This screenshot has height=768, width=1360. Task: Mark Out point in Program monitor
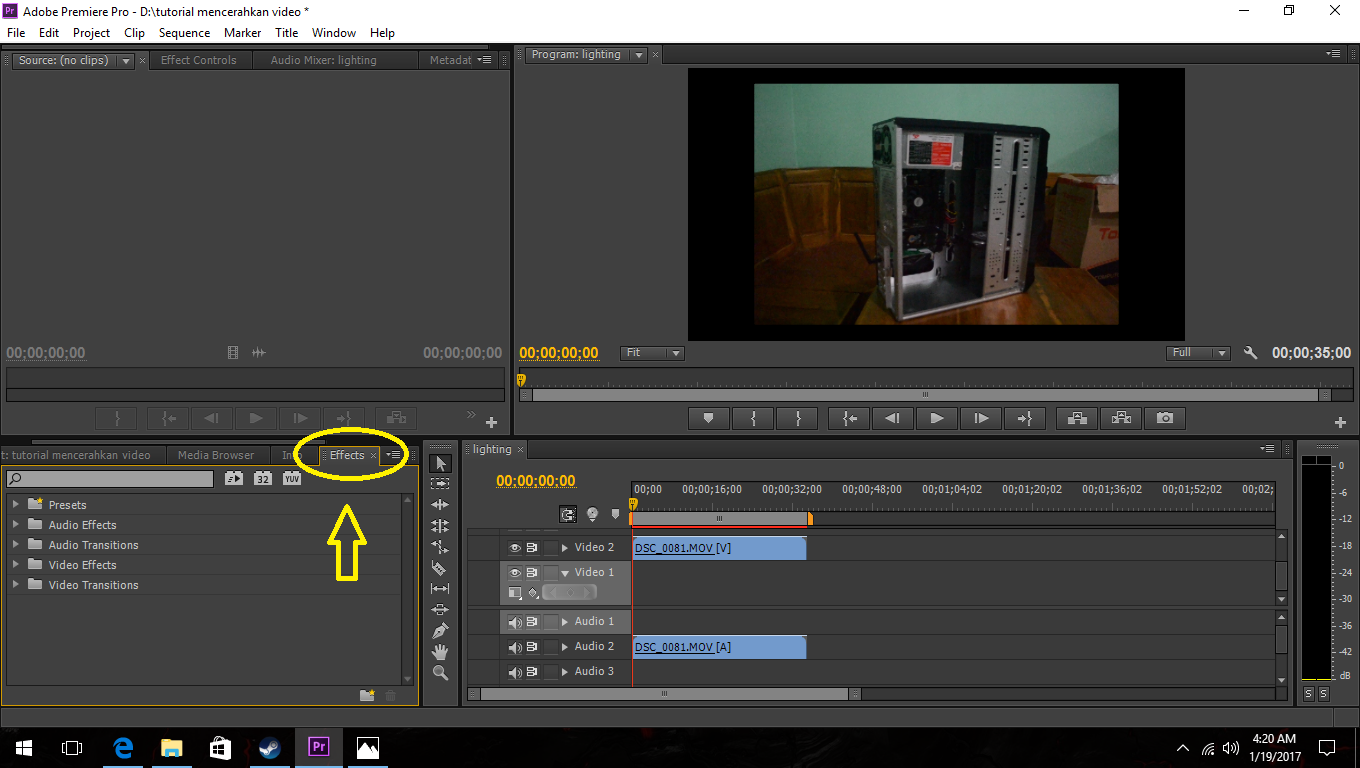797,418
